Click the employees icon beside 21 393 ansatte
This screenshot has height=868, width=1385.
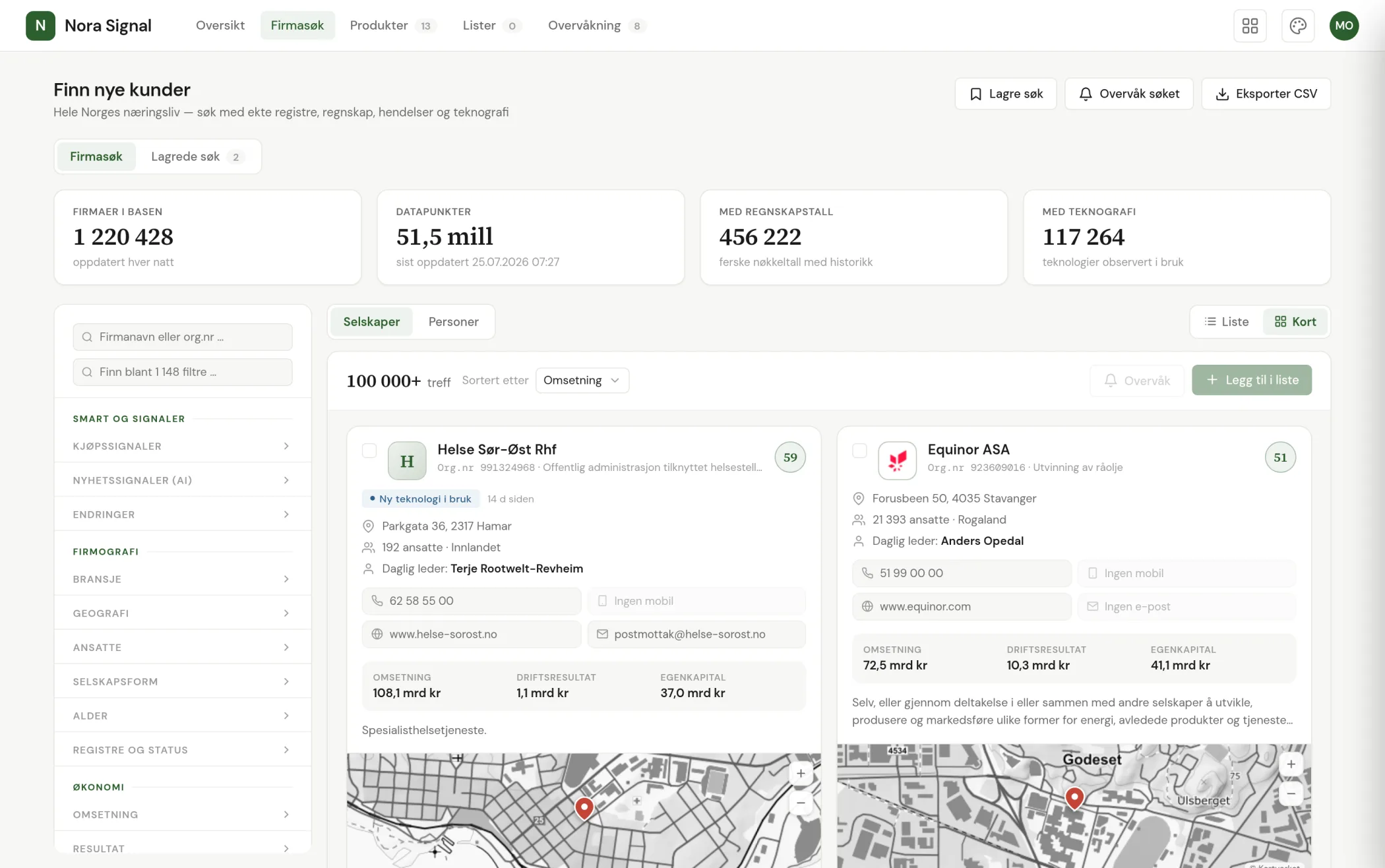point(859,520)
